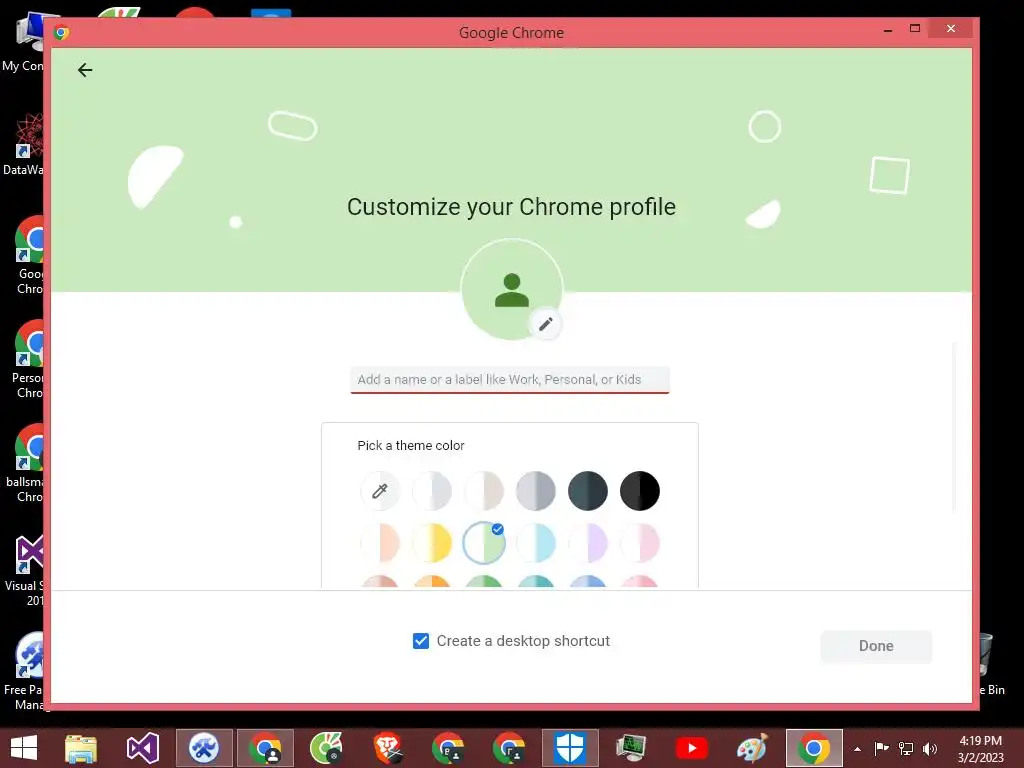This screenshot has height=768, width=1024.
Task: Pick the dark slate theme color
Action: [588, 491]
